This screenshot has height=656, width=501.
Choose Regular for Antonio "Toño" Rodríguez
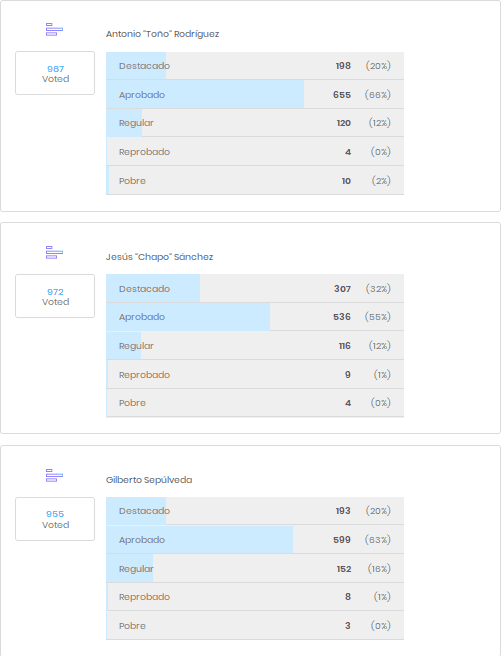tap(255, 123)
